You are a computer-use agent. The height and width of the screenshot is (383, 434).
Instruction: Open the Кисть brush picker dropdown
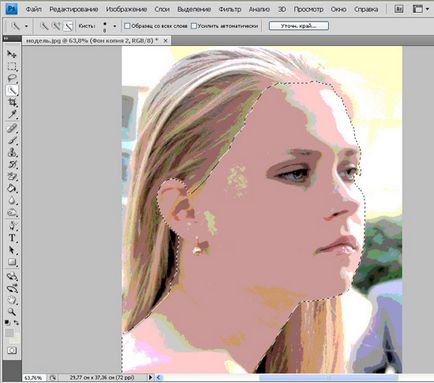click(x=115, y=26)
